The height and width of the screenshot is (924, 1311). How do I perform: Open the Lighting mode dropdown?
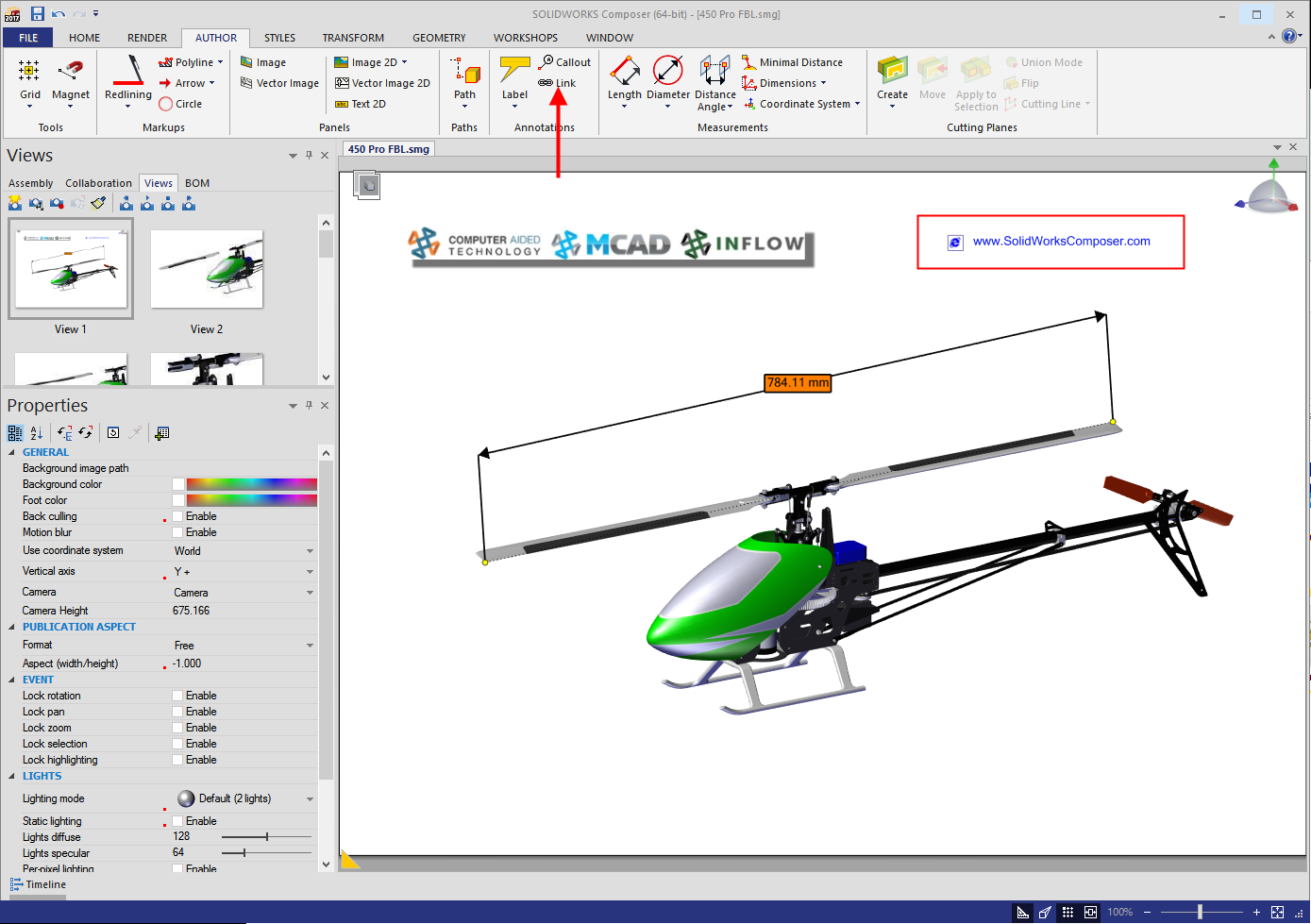tap(310, 799)
